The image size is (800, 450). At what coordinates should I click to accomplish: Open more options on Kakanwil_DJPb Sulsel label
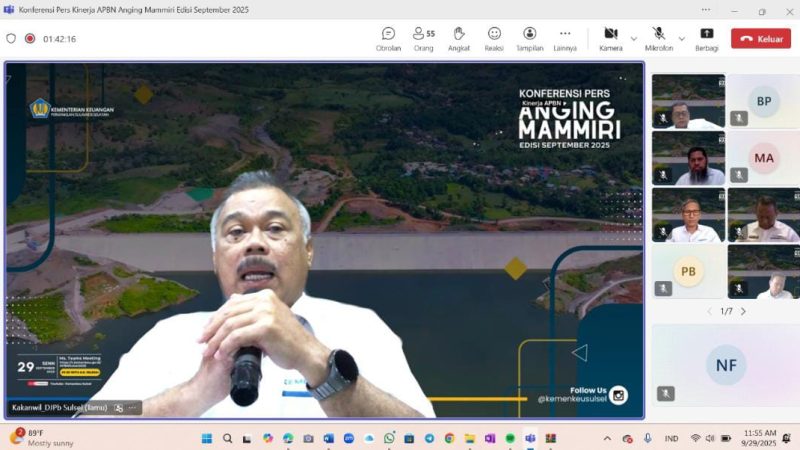tap(134, 408)
